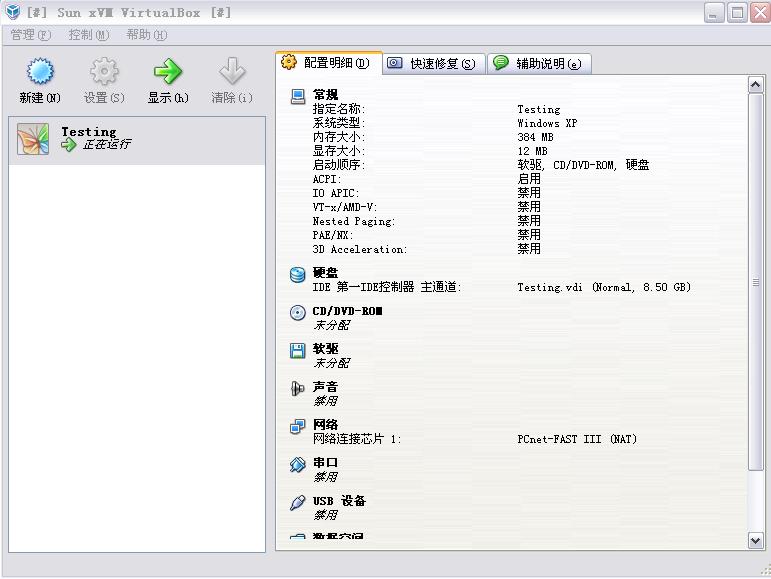Click the 384 MB memory value
Image resolution: width=771 pixels, height=579 pixels.
[x=535, y=137]
